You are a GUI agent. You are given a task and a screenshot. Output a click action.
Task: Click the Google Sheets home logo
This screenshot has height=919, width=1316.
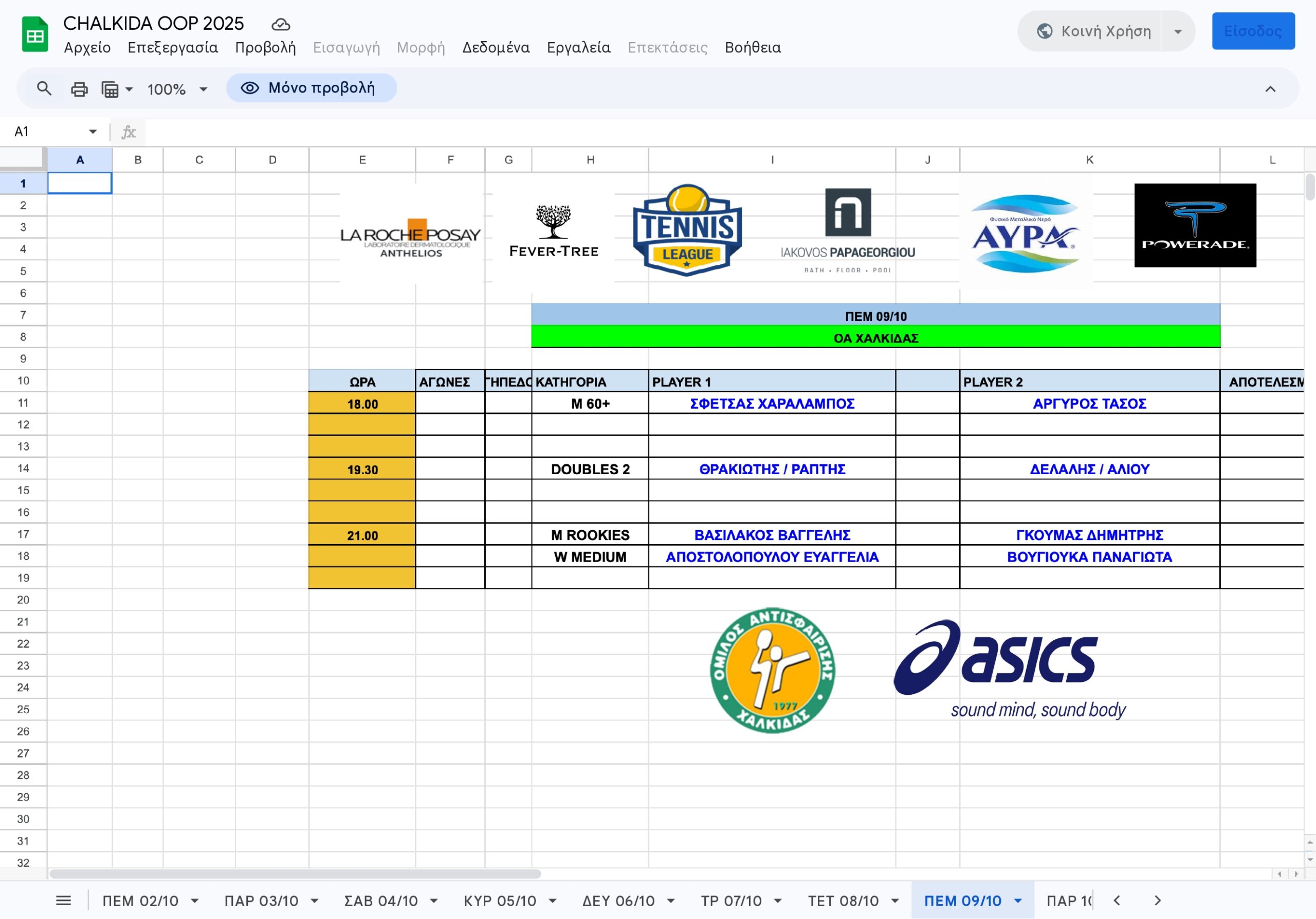click(34, 35)
